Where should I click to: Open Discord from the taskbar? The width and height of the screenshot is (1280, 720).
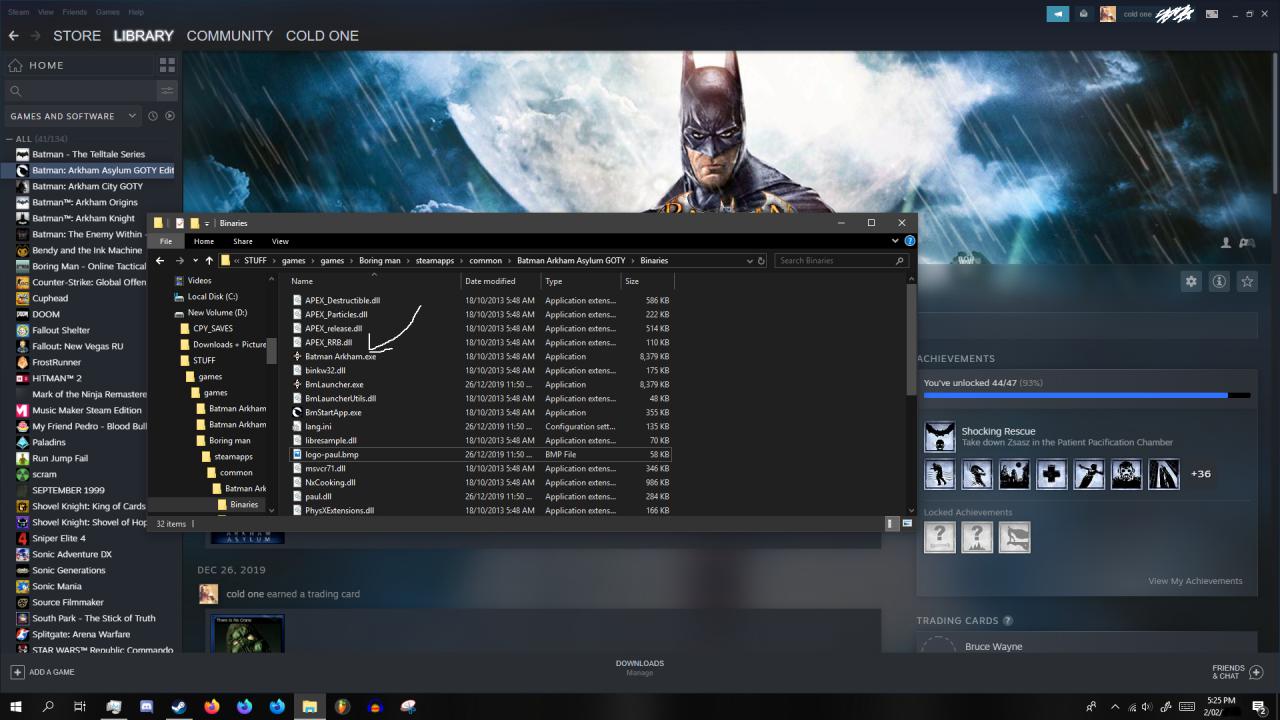(147, 707)
